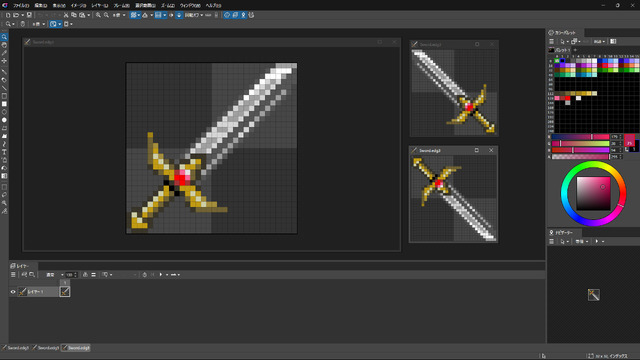Open the layer blend mode dropdown
The width and height of the screenshot is (640, 360).
(54, 275)
